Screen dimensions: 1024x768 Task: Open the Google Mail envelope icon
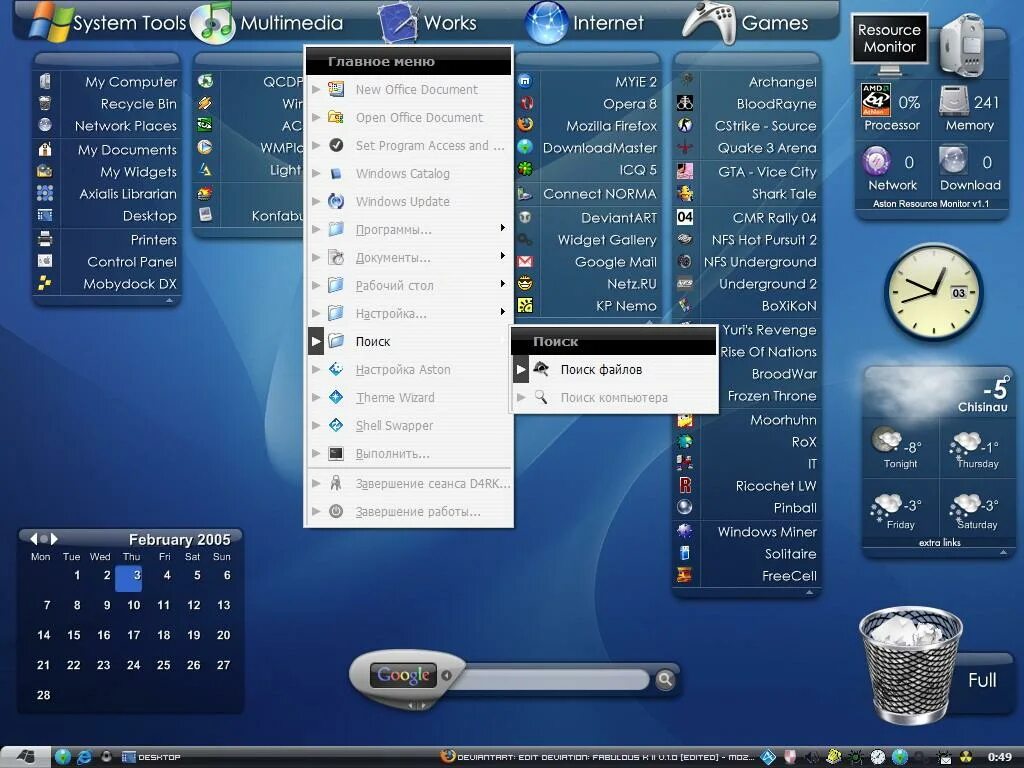(526, 262)
